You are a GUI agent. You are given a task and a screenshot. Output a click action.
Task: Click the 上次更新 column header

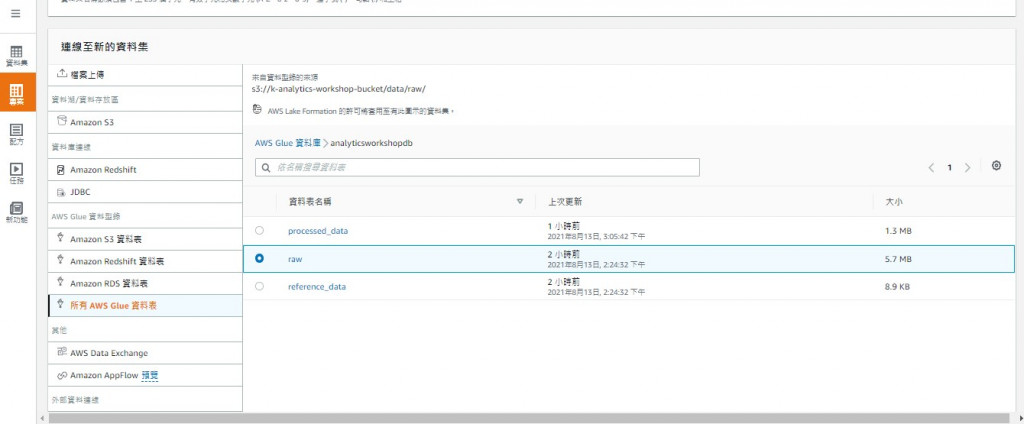pyautogui.click(x=566, y=202)
